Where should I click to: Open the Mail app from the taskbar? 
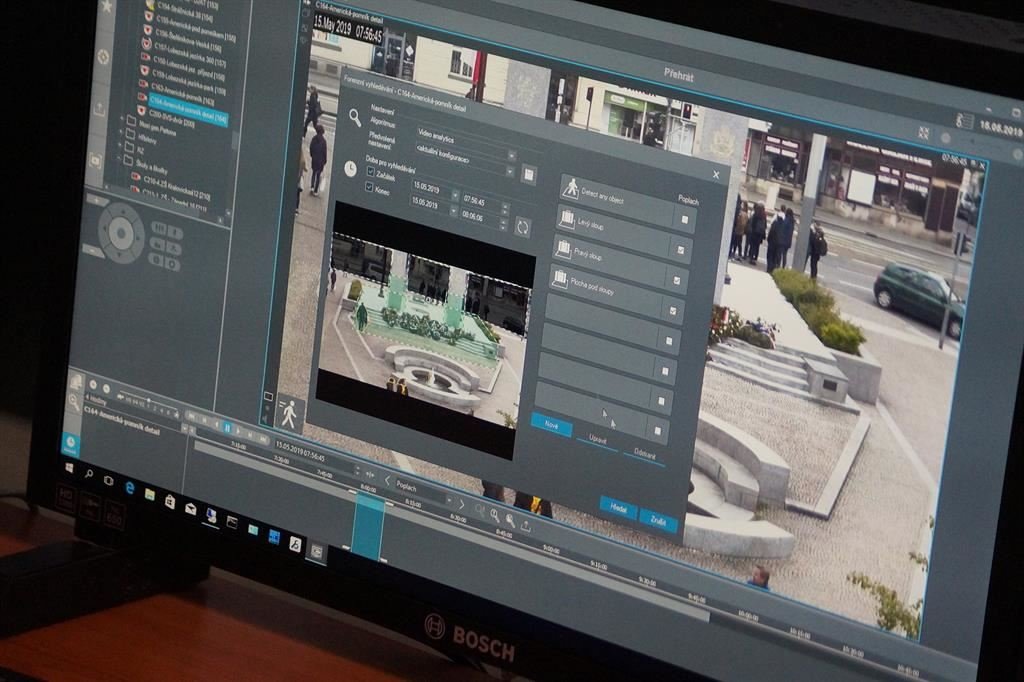coord(190,509)
